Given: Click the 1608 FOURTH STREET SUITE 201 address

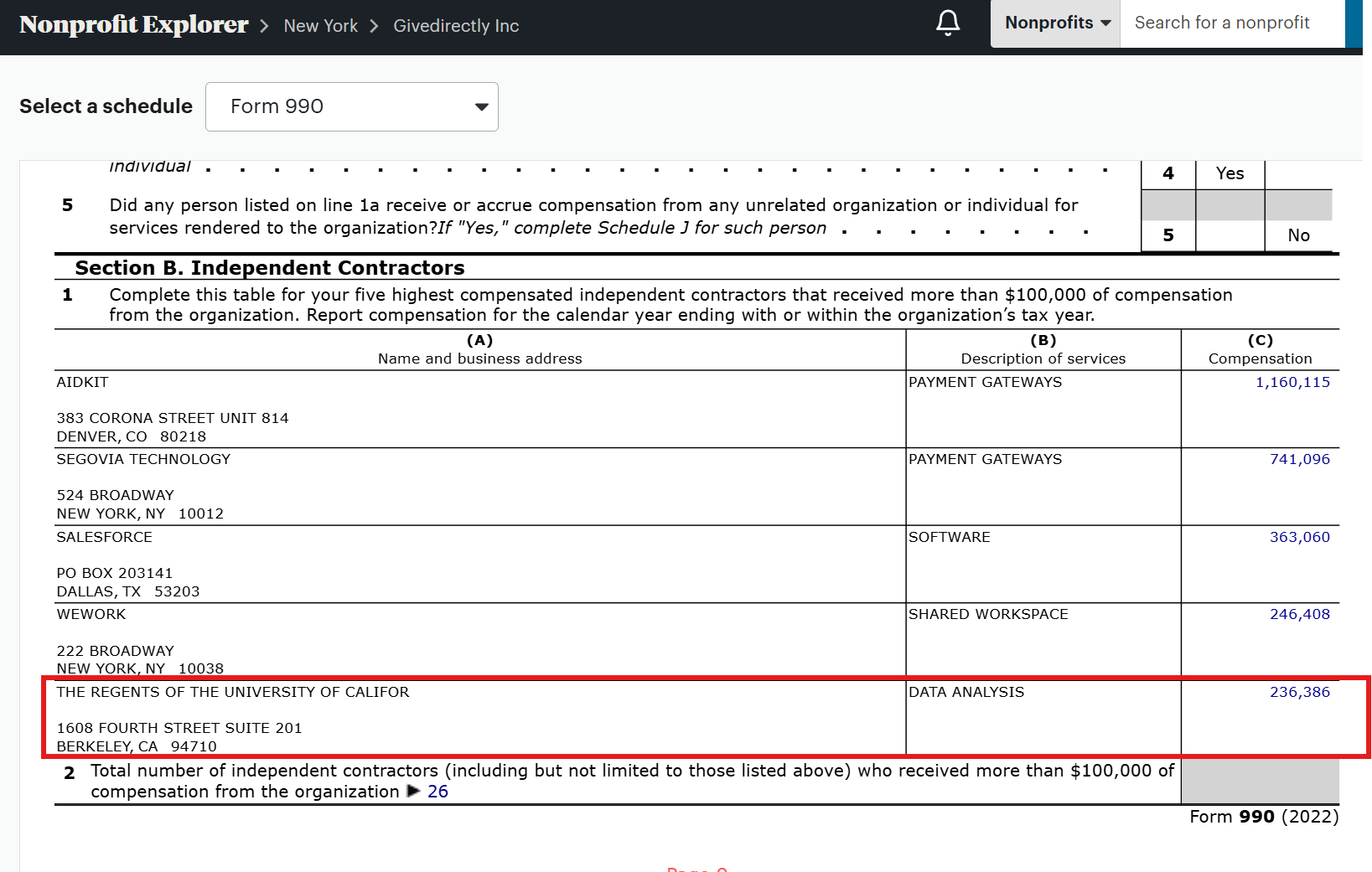Looking at the screenshot, I should (x=179, y=728).
